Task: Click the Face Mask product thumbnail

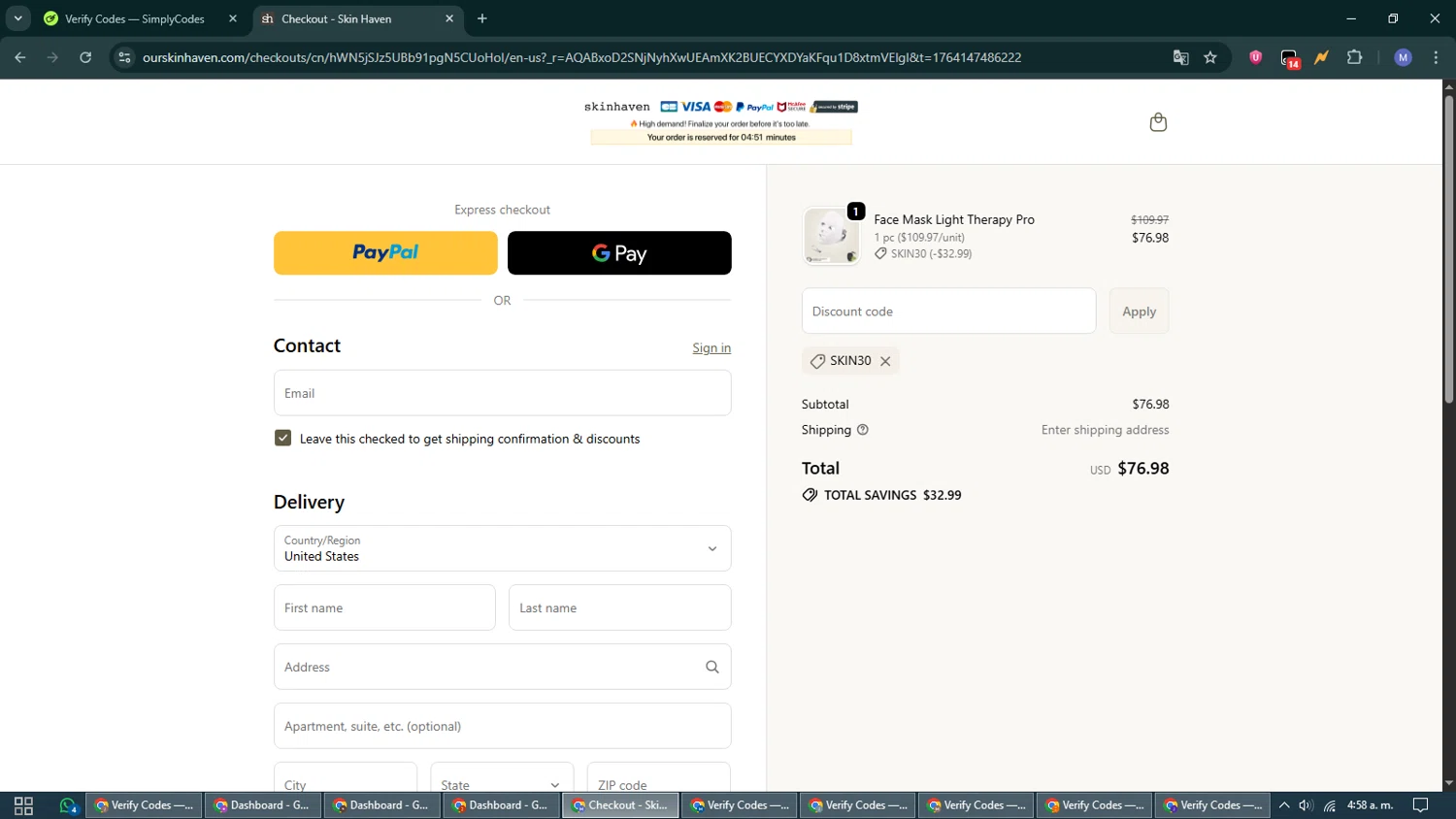Action: point(832,236)
